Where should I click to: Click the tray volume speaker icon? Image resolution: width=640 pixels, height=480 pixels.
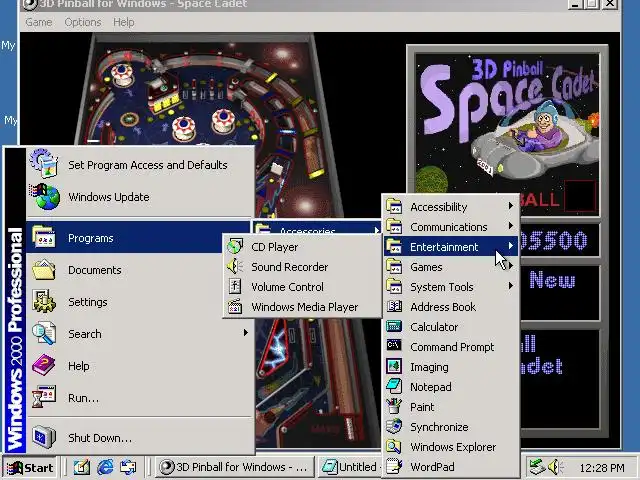coord(555,467)
